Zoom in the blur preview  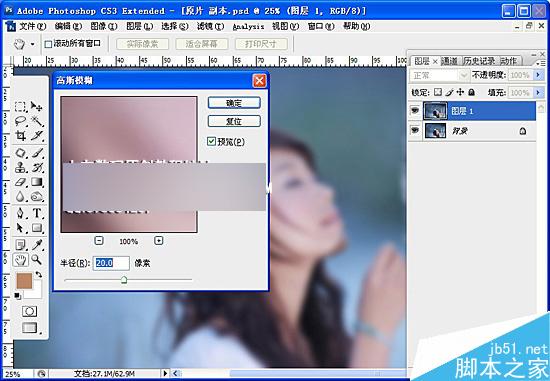(159, 241)
